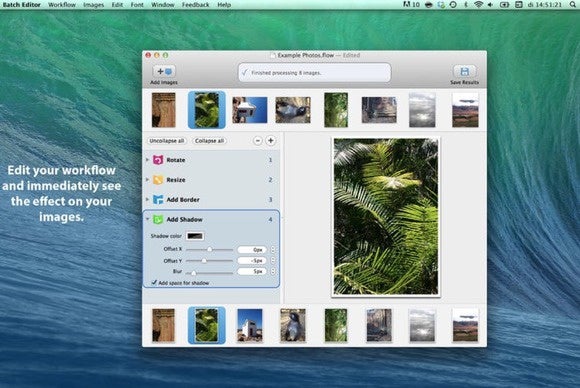Select the penguin result thumbnail in the bottom strip
Viewport: 580px width, 388px height.
(x=293, y=325)
